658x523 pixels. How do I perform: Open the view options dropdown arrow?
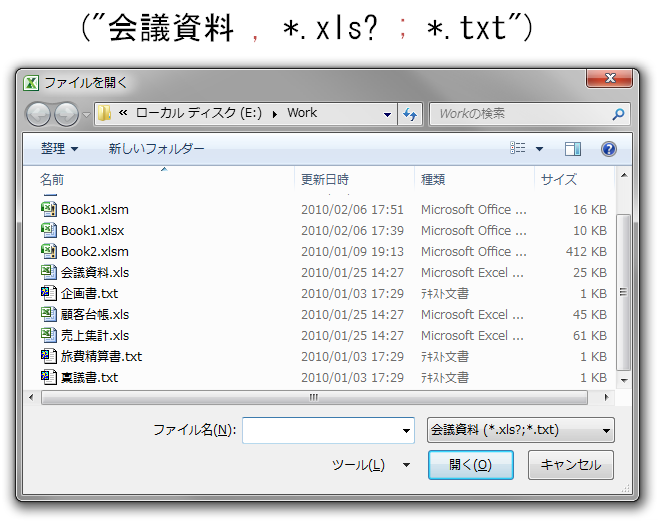539,149
